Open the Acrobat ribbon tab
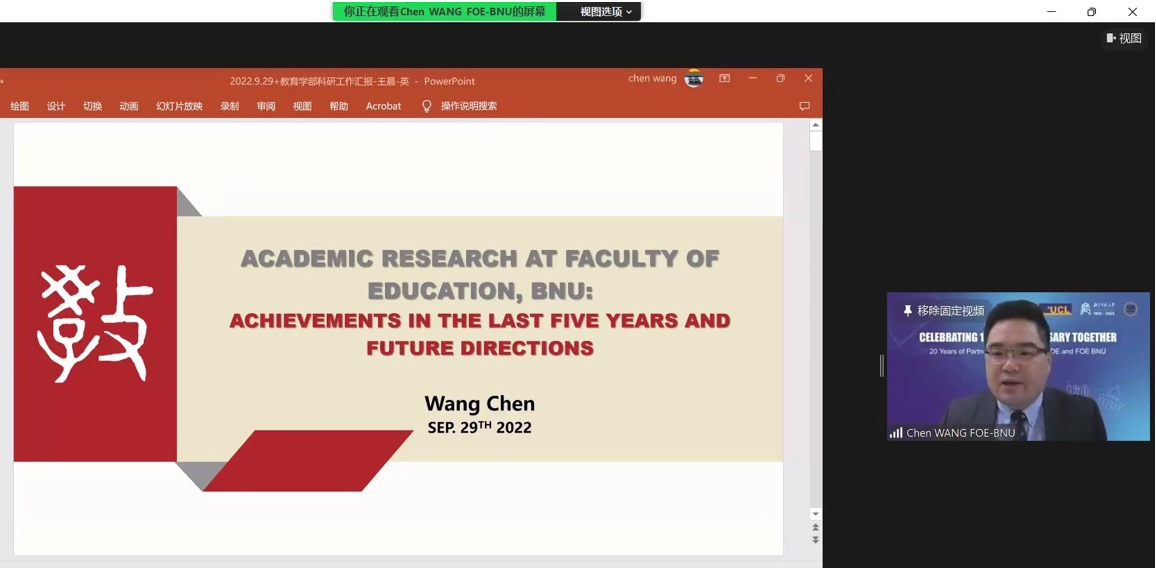The image size is (1156, 568). pyautogui.click(x=383, y=106)
